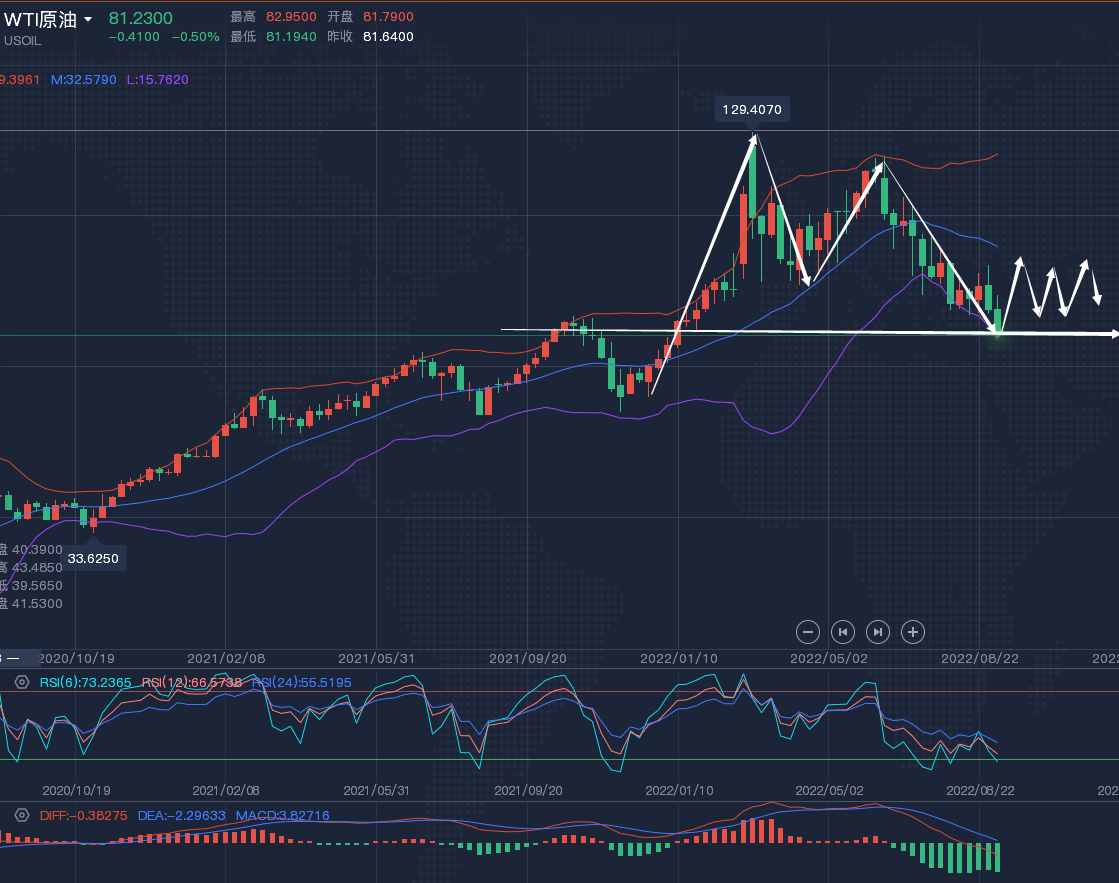This screenshot has height=883, width=1119.
Task: Click the latest green candle on support line
Action: point(997,322)
